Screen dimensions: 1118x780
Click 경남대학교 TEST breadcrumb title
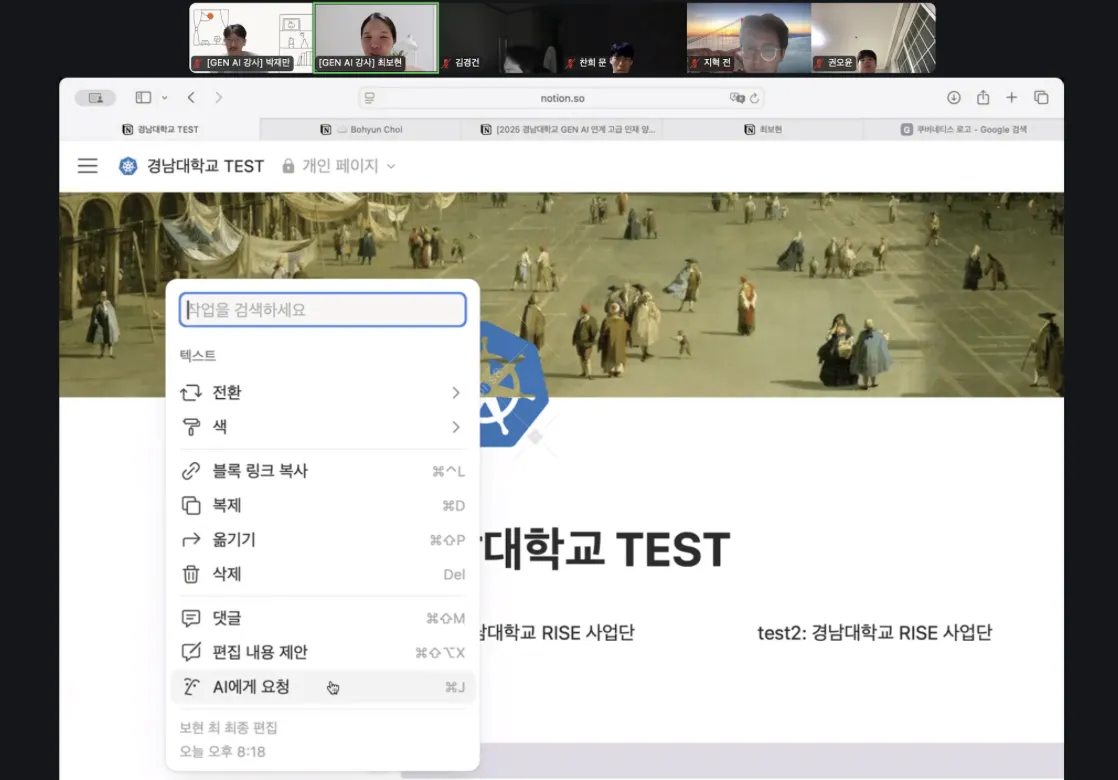[205, 166]
